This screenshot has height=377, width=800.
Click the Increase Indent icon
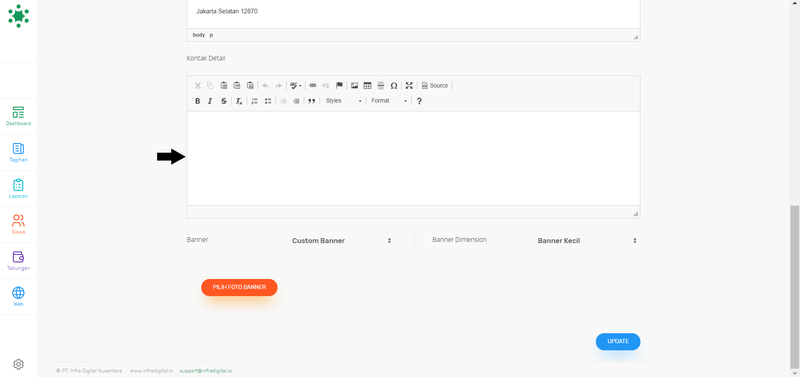point(296,101)
